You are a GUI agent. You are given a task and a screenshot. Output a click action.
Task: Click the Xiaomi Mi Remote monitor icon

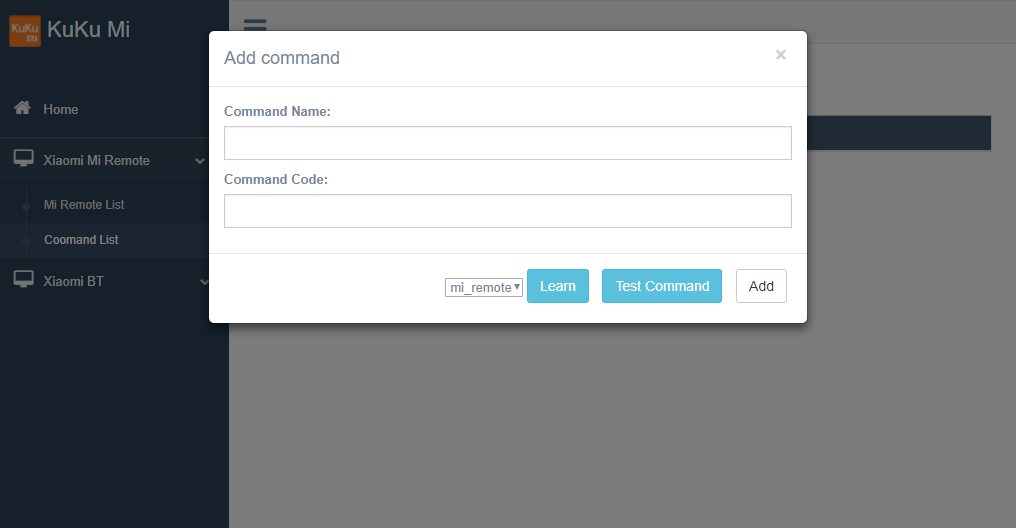(x=23, y=159)
